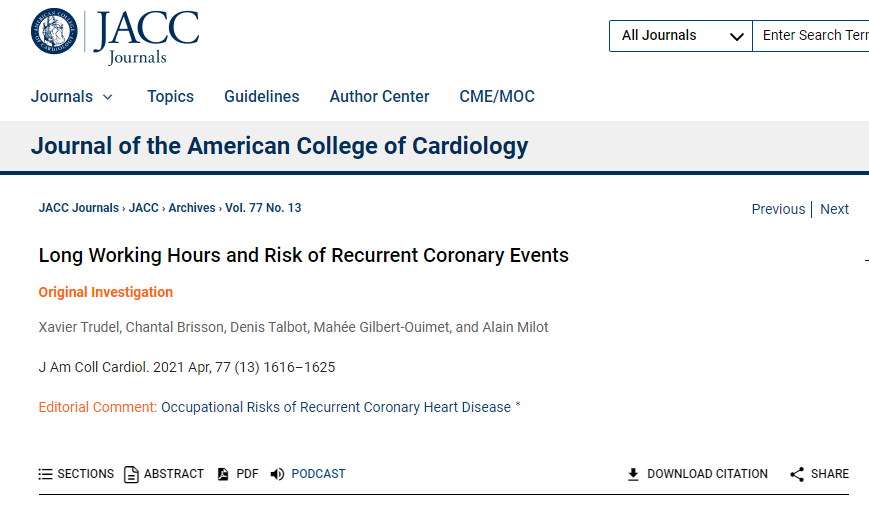Open the Topics menu item

coord(171,96)
